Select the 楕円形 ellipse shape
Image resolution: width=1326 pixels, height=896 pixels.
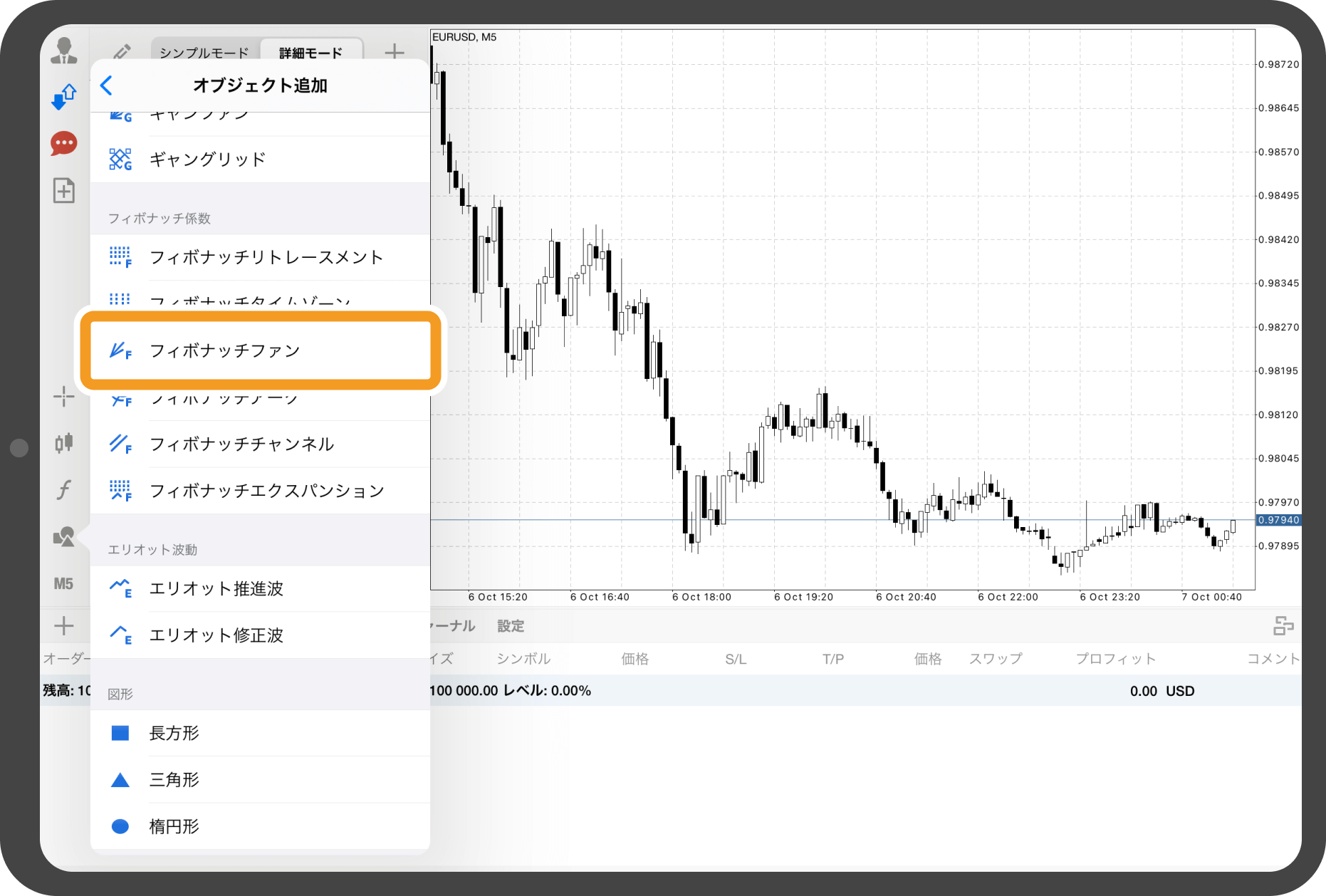(x=173, y=826)
